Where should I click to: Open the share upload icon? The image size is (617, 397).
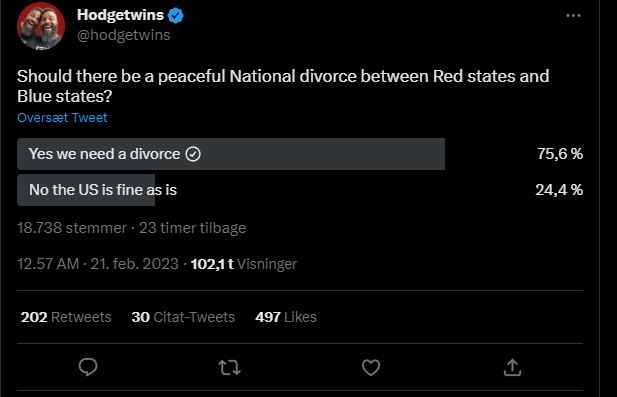tap(512, 367)
